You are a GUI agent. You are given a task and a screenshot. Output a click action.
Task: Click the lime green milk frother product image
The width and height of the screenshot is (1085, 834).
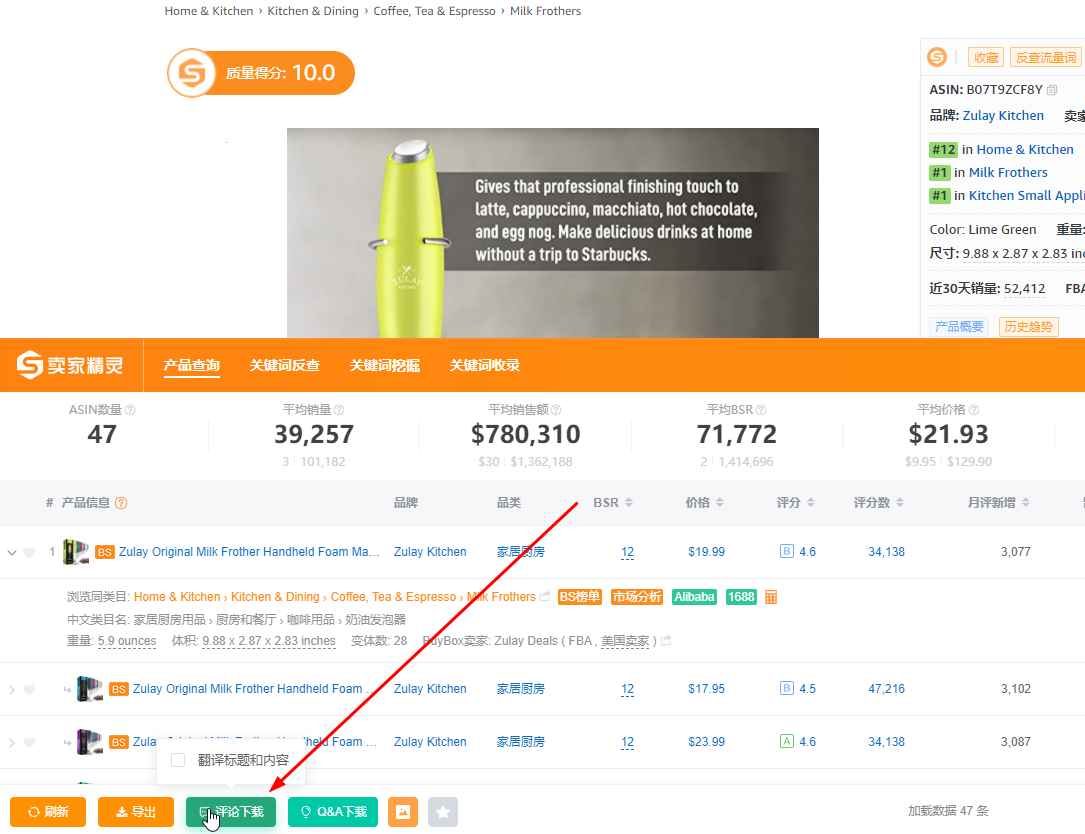click(552, 233)
